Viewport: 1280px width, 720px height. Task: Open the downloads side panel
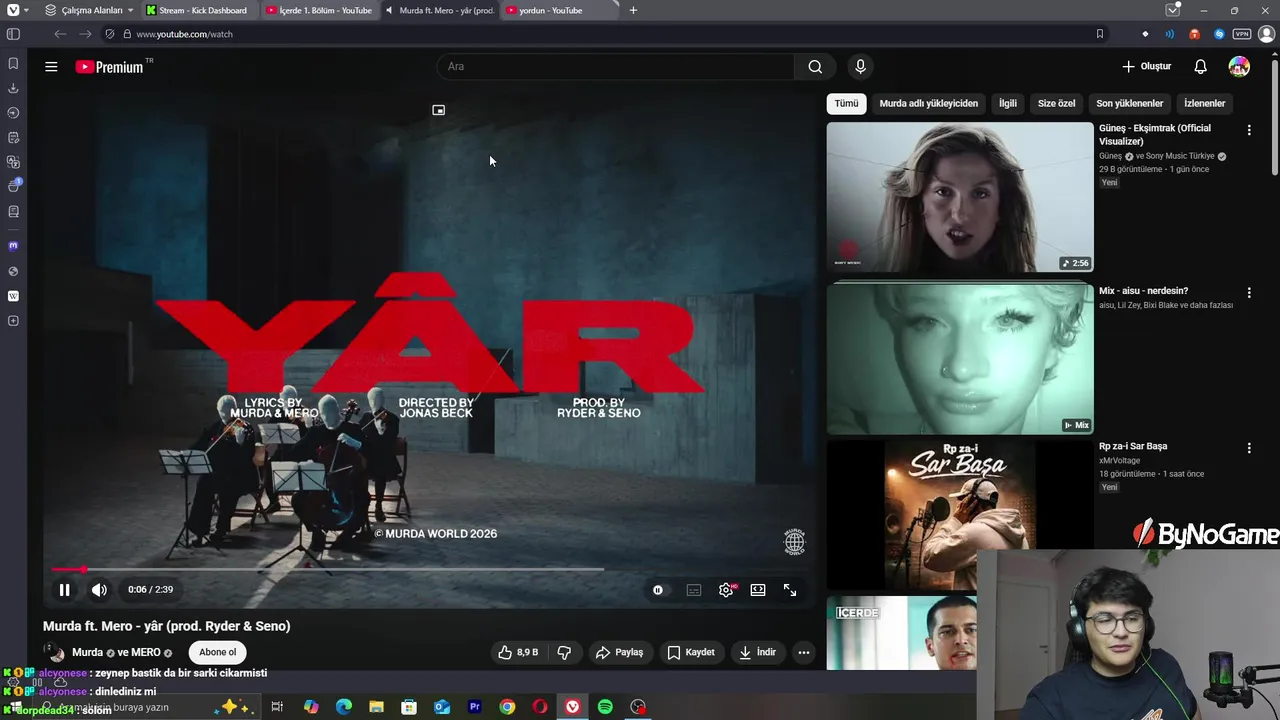tap(13, 88)
